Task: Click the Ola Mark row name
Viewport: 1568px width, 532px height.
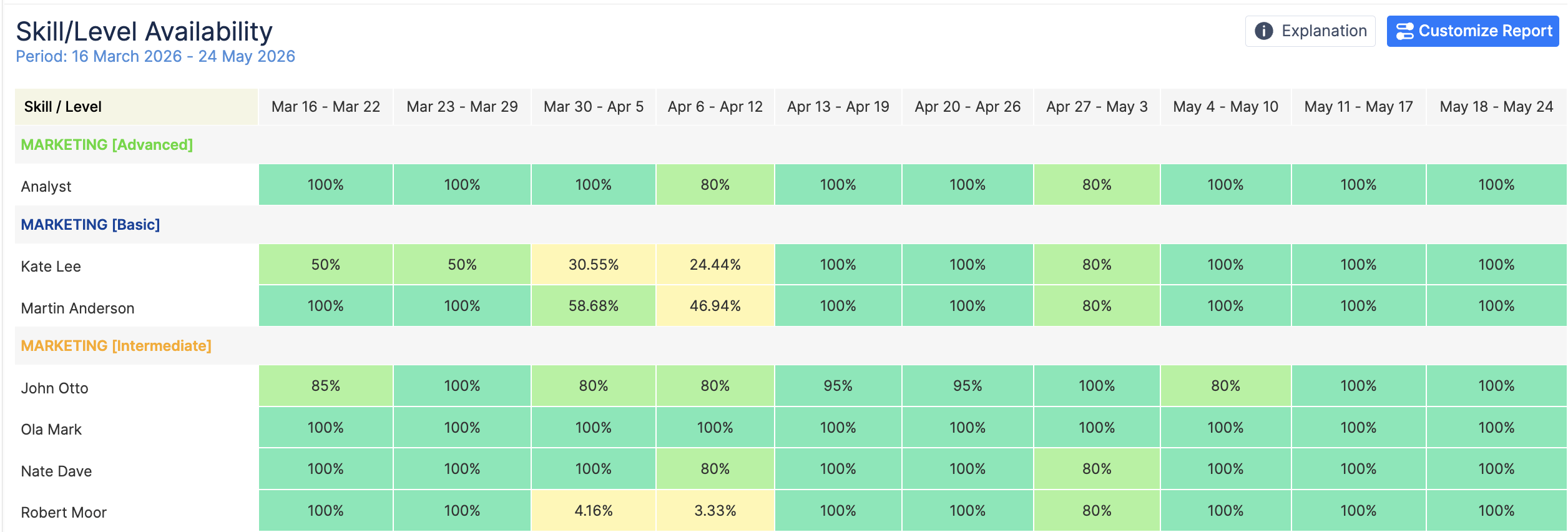Action: coord(51,430)
